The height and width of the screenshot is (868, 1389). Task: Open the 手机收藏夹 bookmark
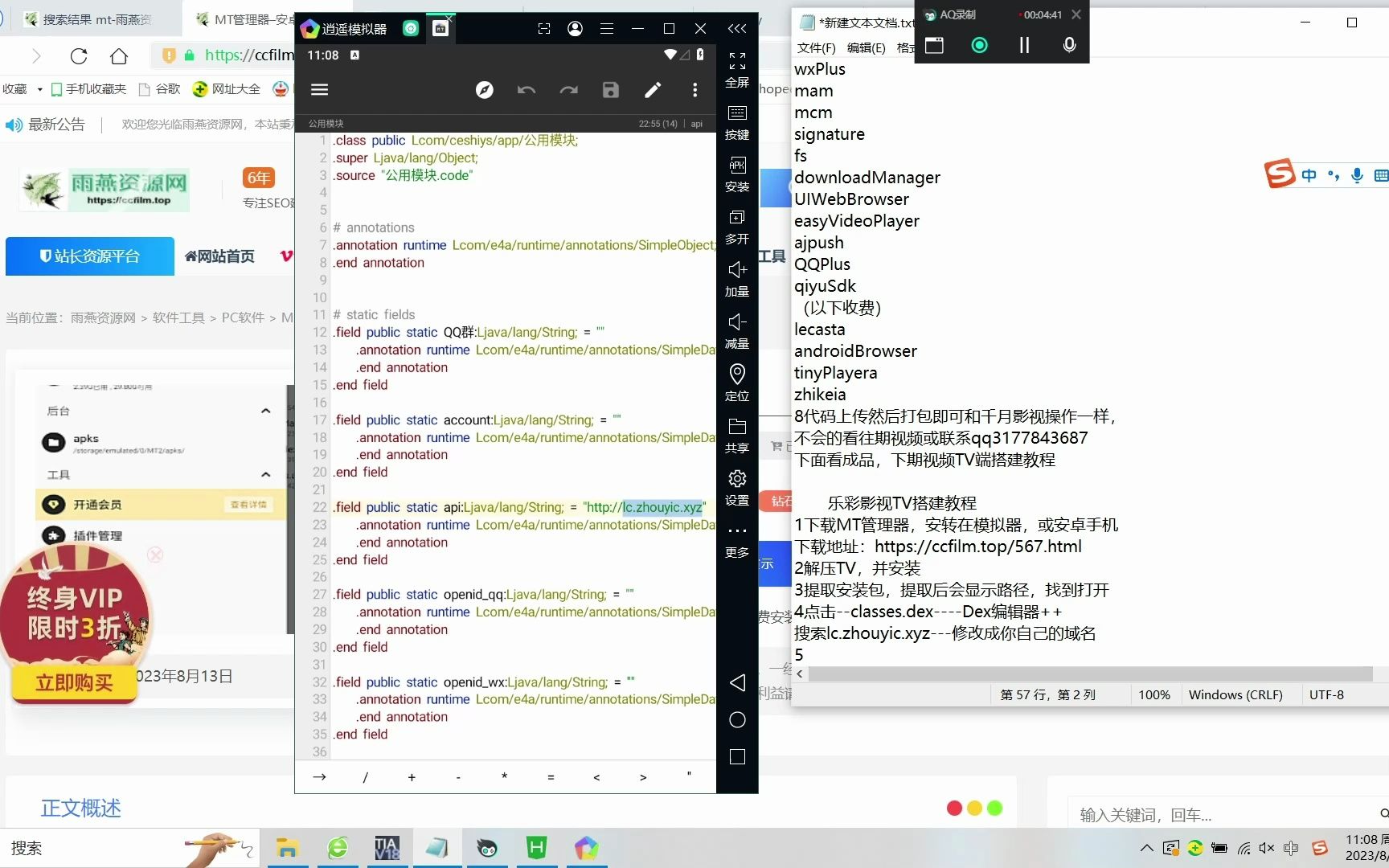(88, 89)
